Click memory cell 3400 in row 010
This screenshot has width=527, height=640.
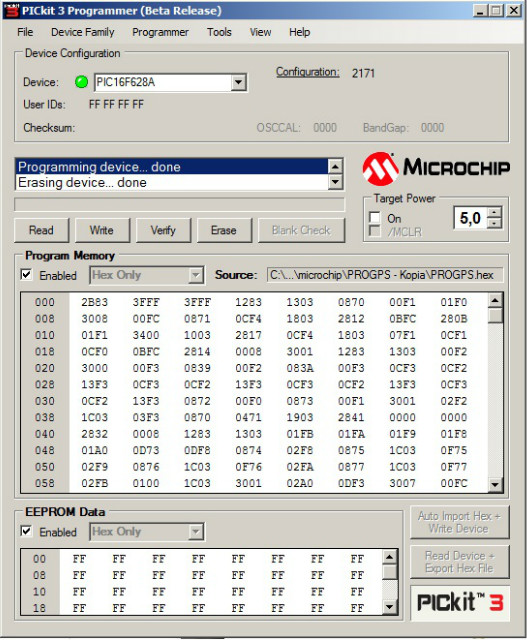click(146, 335)
